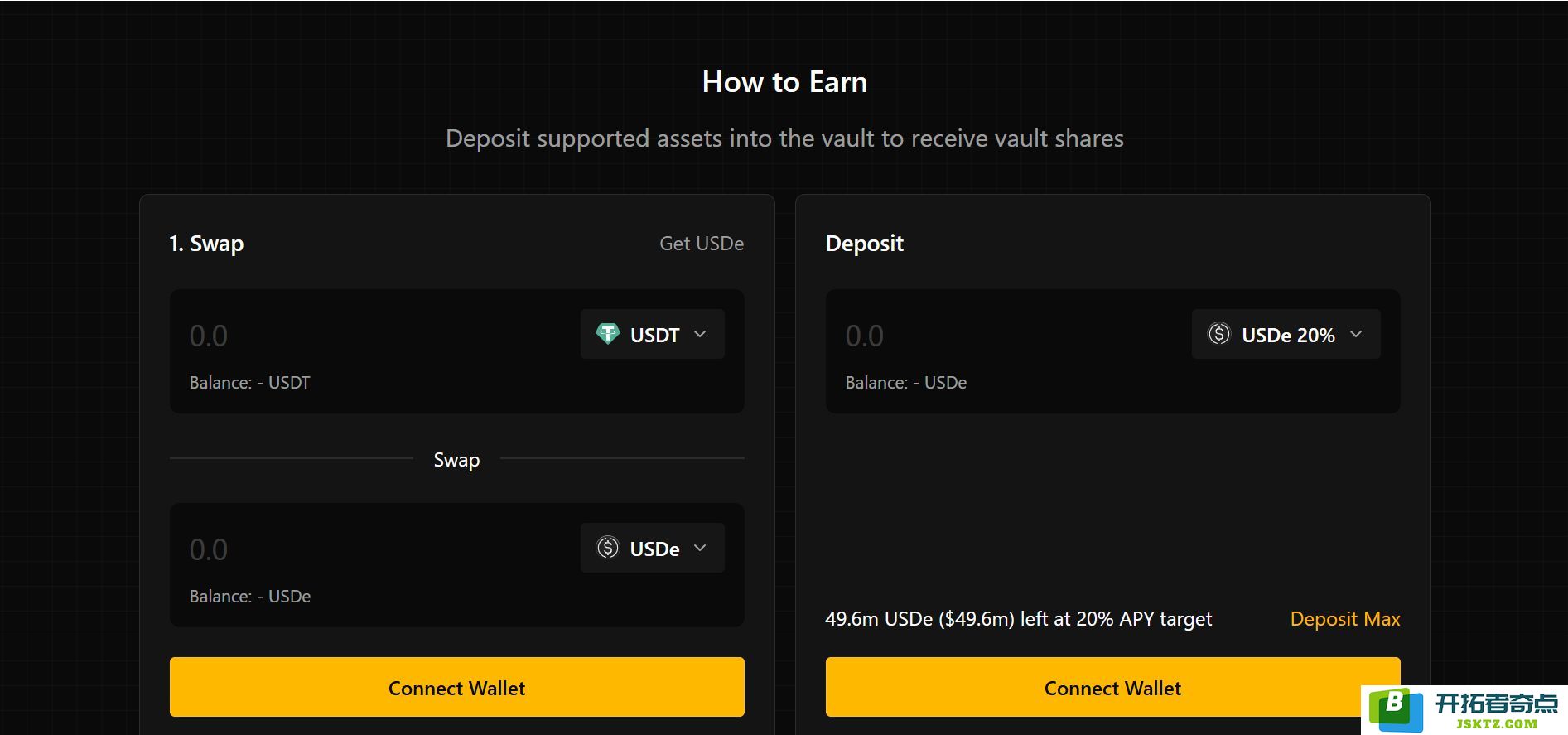Viewport: 1568px width, 735px height.
Task: Focus the USDT amount input field
Action: point(373,336)
